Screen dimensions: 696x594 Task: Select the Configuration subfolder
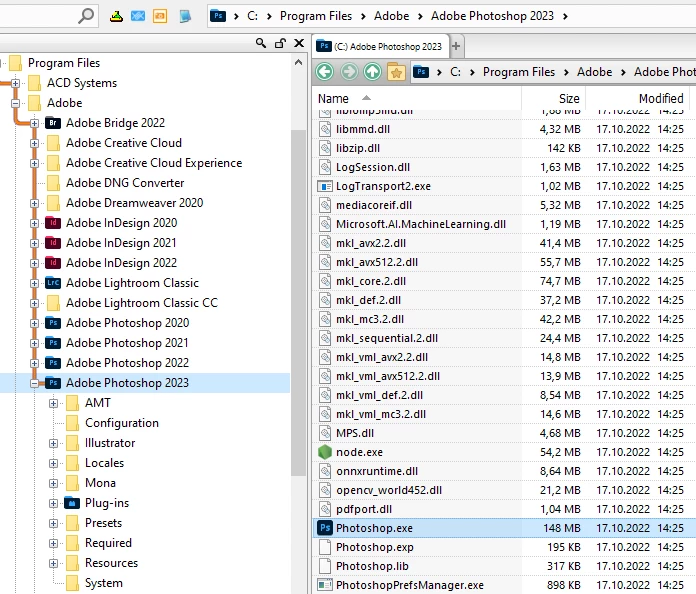pos(122,423)
